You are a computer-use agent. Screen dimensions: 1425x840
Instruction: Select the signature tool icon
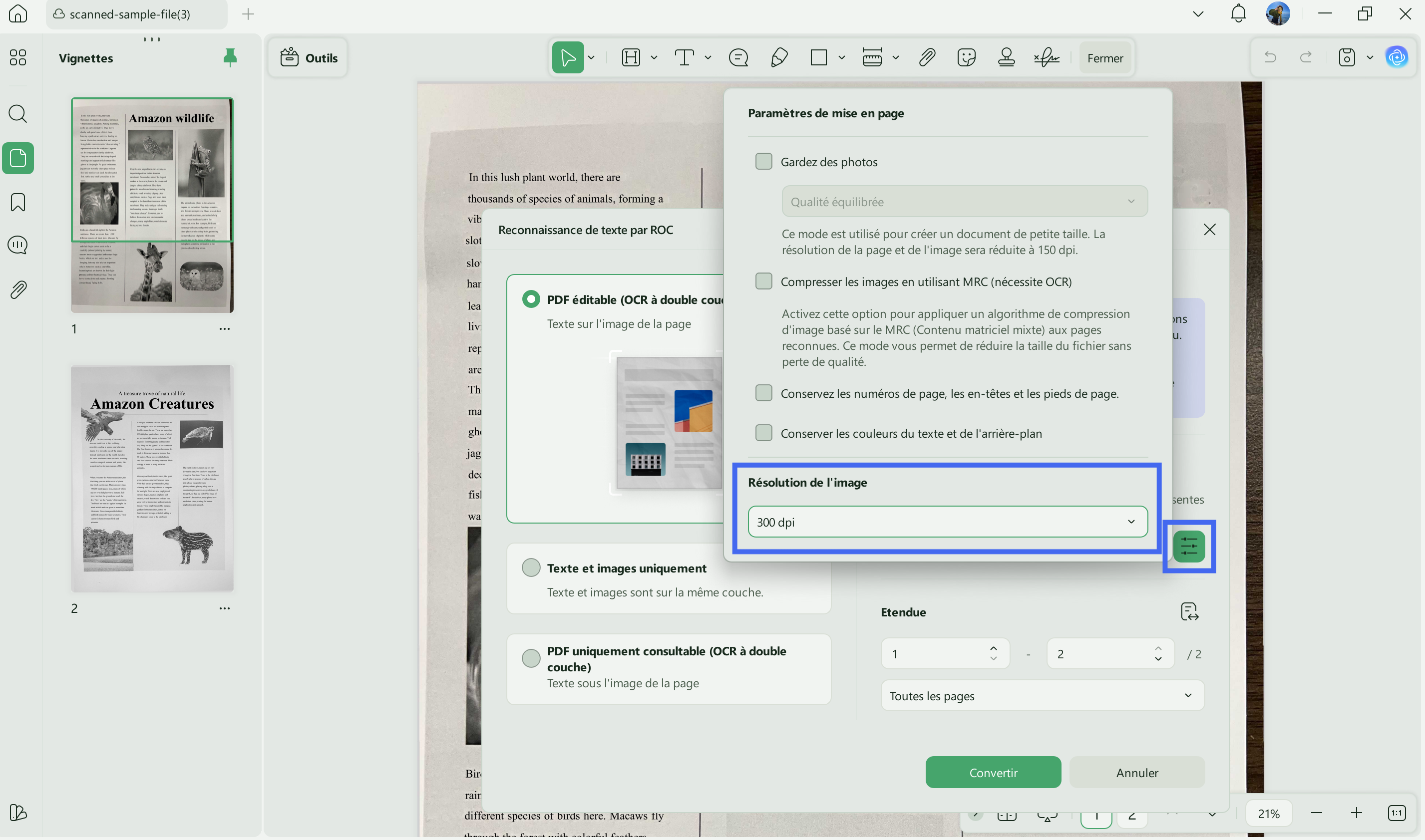(x=1046, y=58)
